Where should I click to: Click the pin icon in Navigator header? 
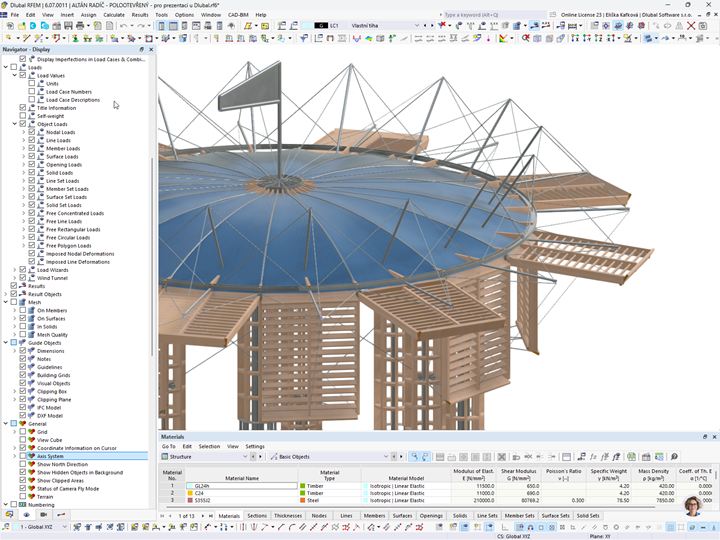pyautogui.click(x=141, y=49)
